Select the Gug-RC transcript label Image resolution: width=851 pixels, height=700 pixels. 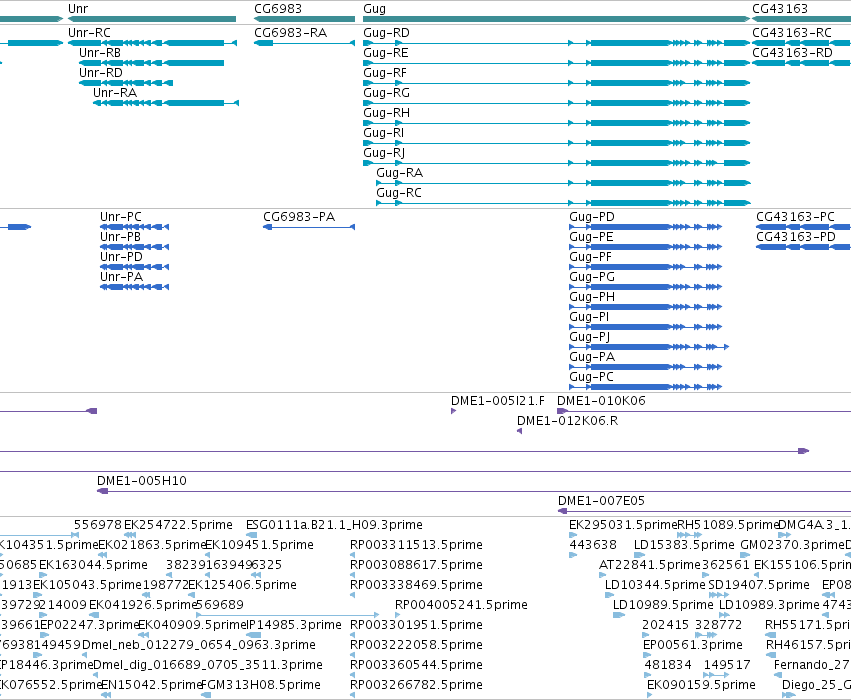coord(399,193)
